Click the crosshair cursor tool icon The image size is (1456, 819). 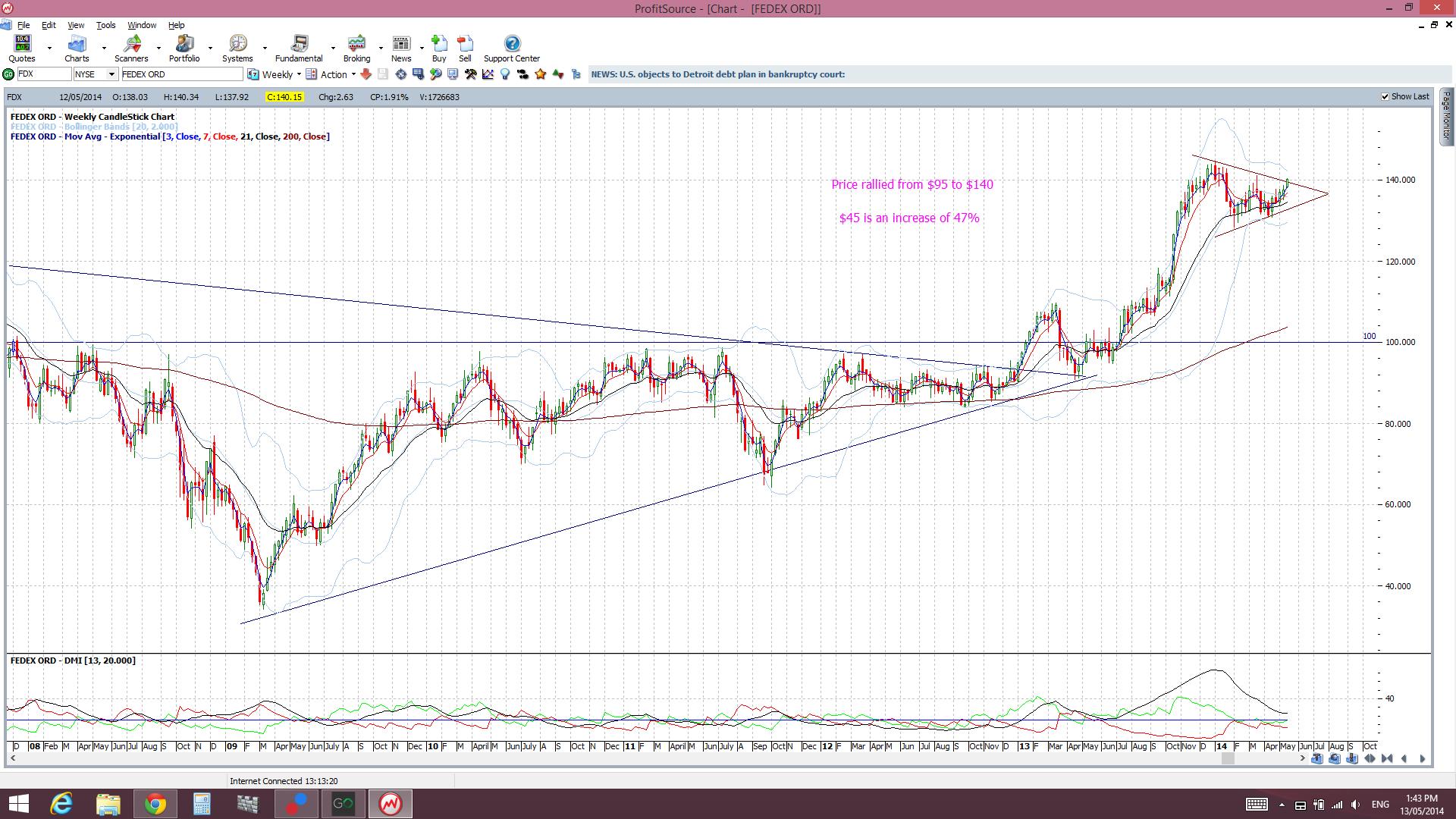tap(400, 74)
